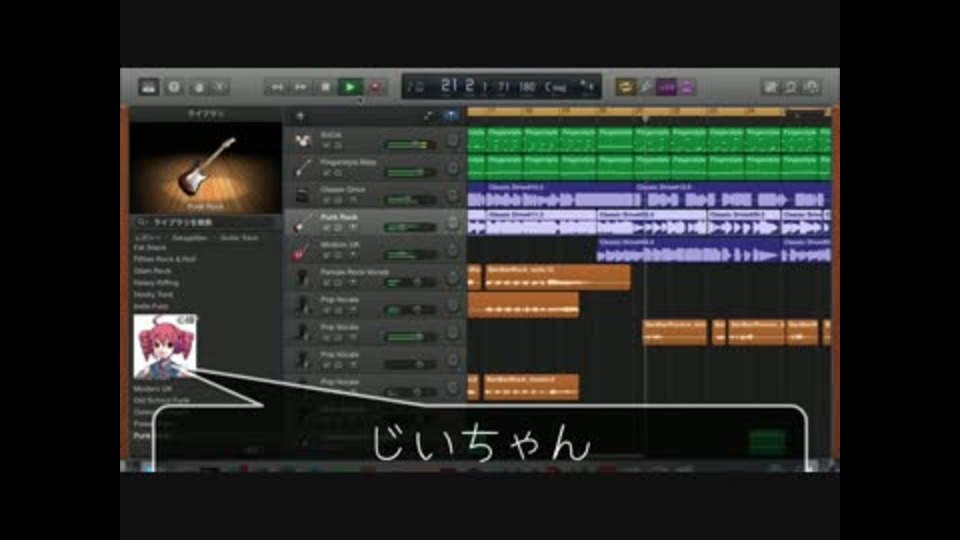Viewport: 960px width, 540px height.
Task: Open the Media Browser button
Action: pos(812,87)
